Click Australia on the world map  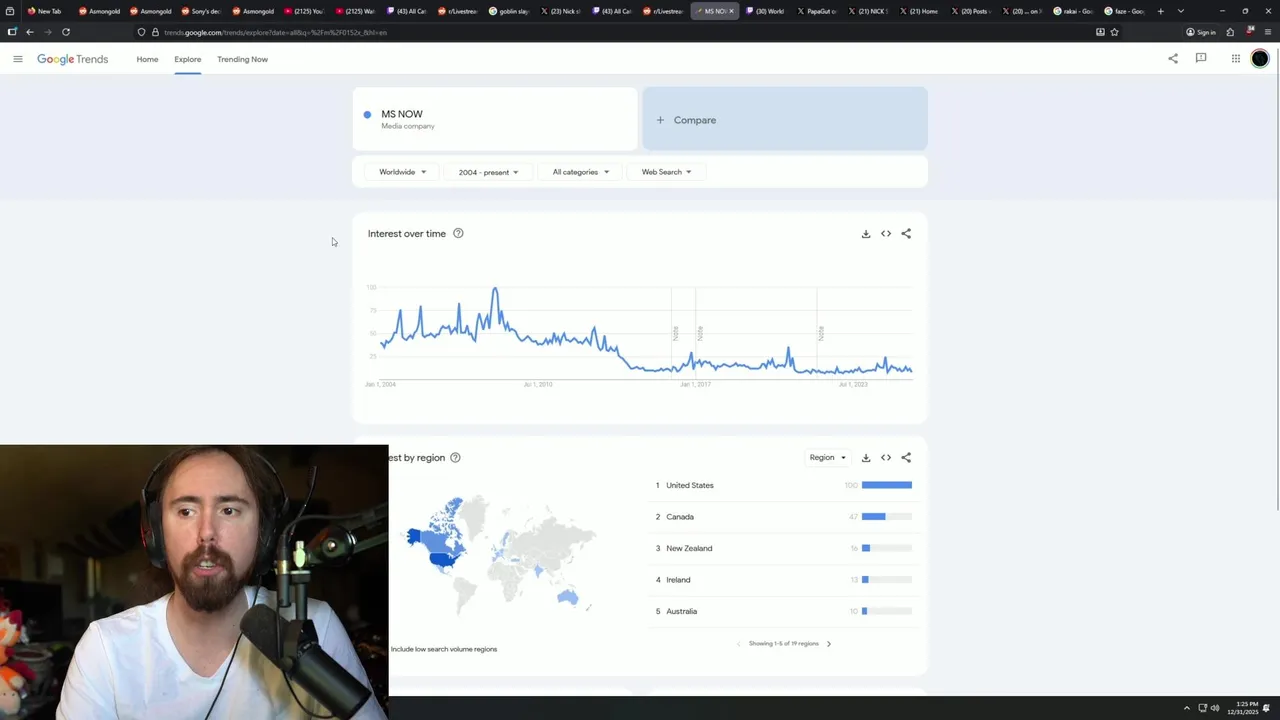567,598
